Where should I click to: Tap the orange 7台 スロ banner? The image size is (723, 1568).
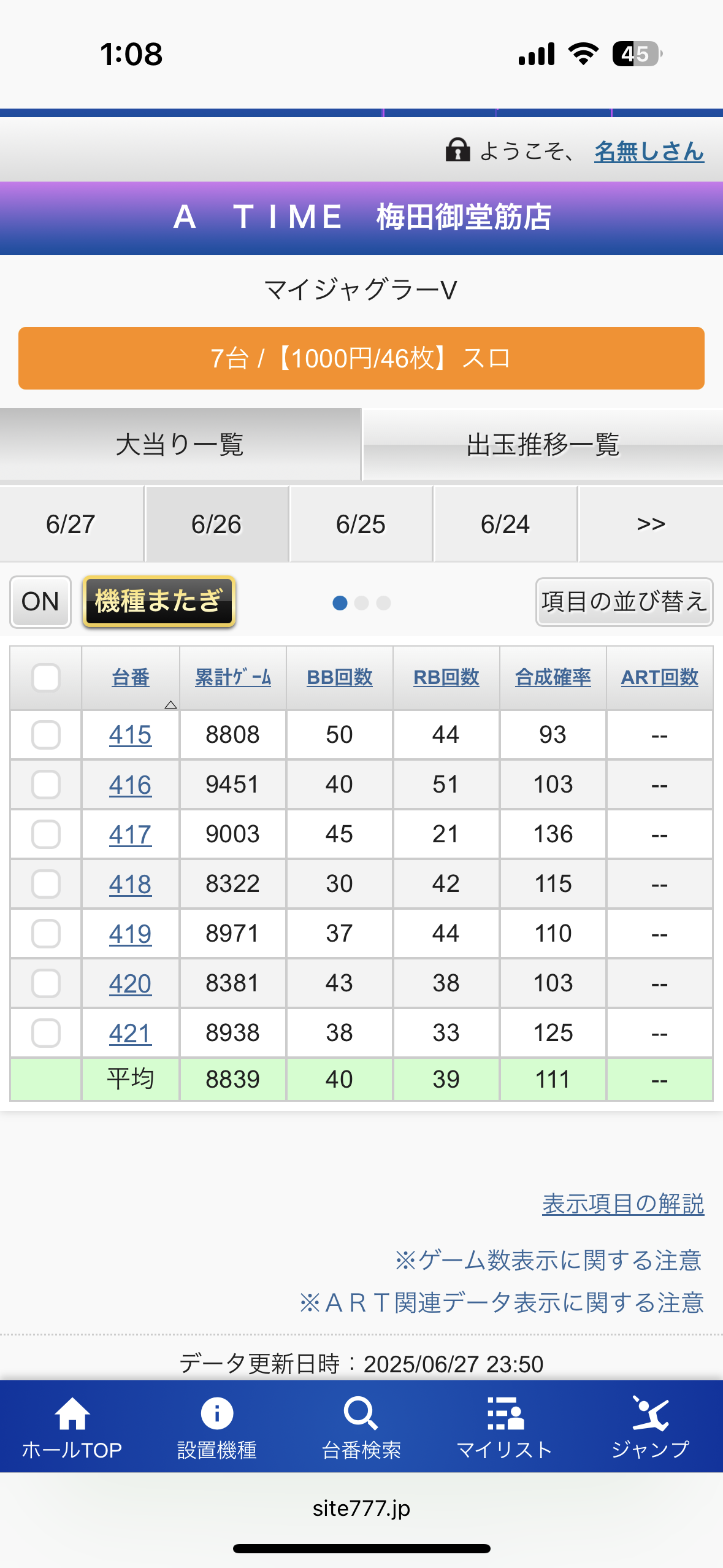361,358
